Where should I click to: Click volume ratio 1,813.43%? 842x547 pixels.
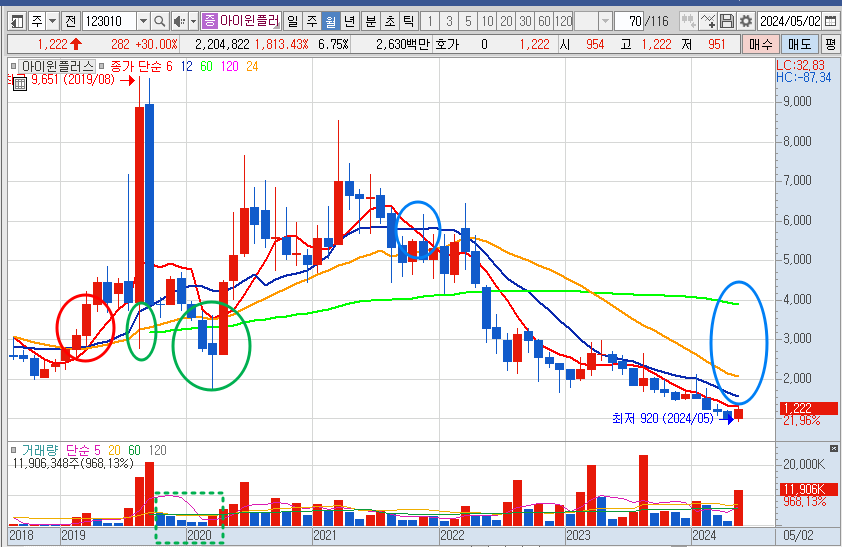(281, 45)
